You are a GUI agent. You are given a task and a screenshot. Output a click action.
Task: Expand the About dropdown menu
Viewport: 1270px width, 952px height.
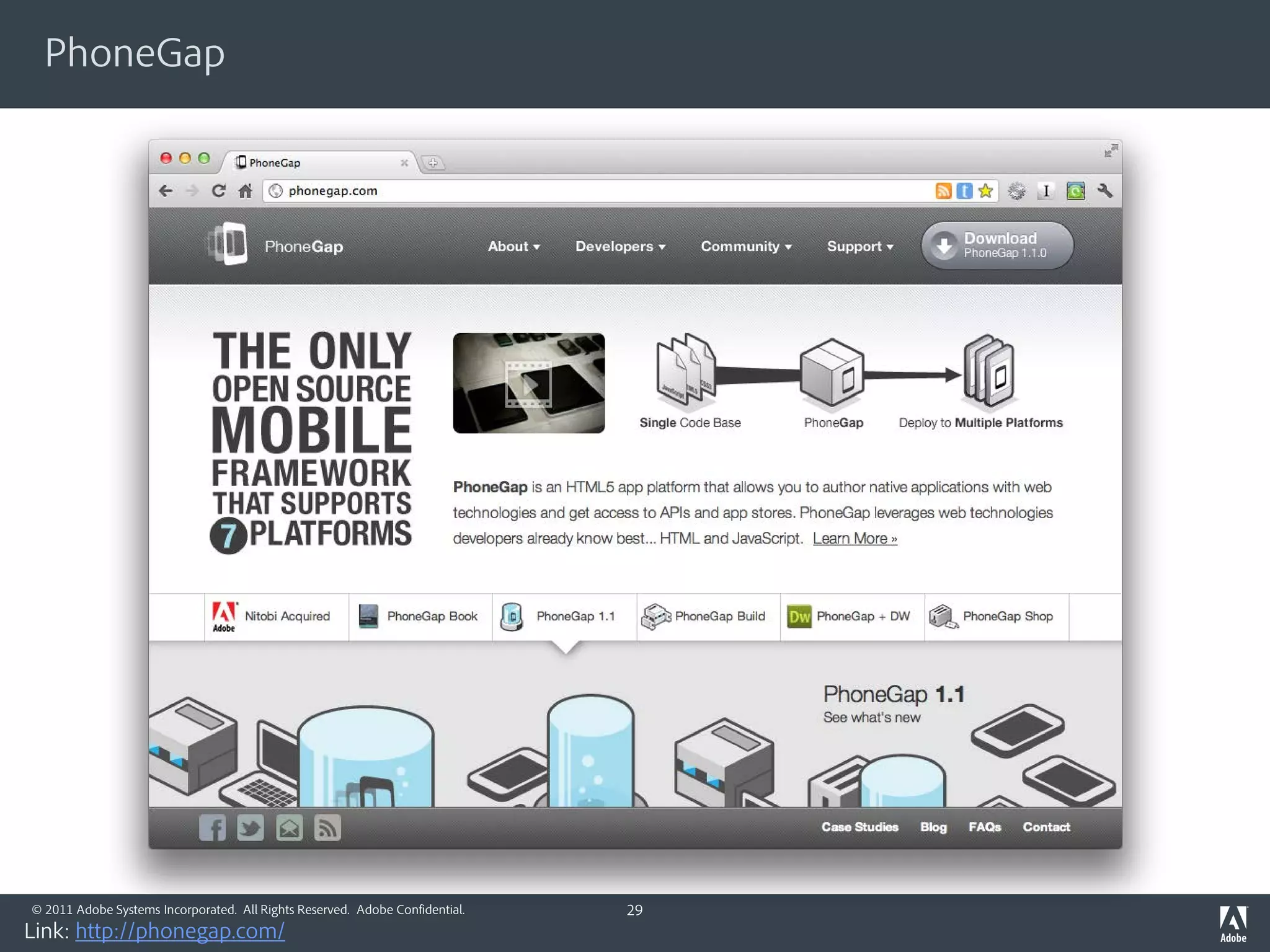coord(513,246)
